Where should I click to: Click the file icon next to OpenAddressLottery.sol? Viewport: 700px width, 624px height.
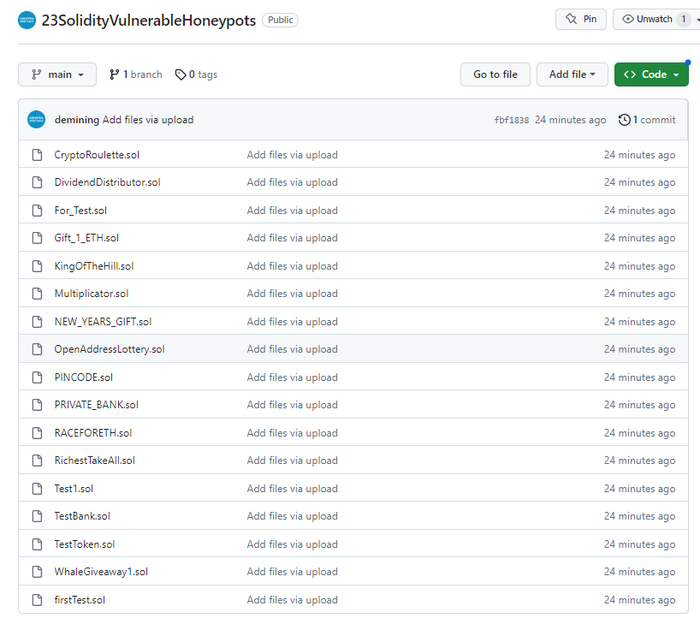click(x=37, y=349)
